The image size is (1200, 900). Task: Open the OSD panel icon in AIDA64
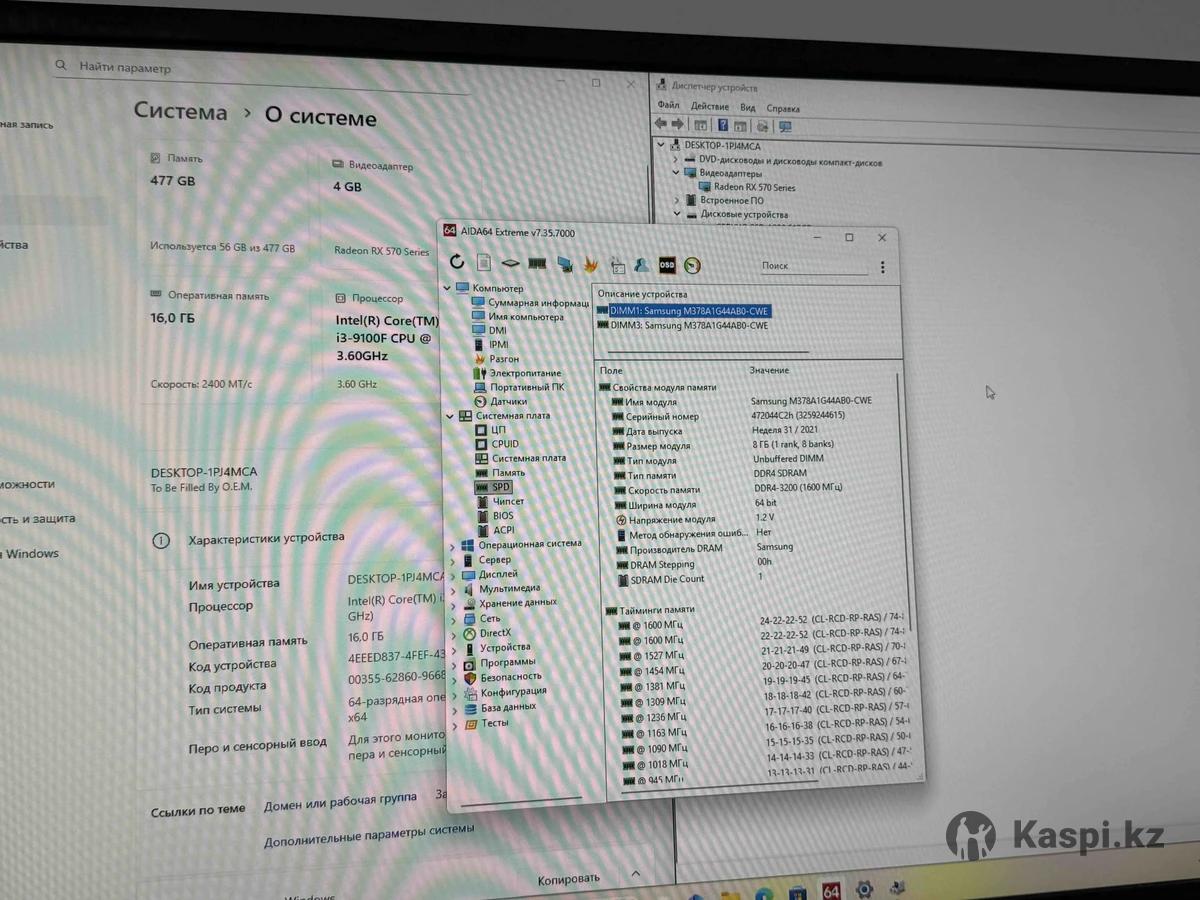[x=667, y=265]
